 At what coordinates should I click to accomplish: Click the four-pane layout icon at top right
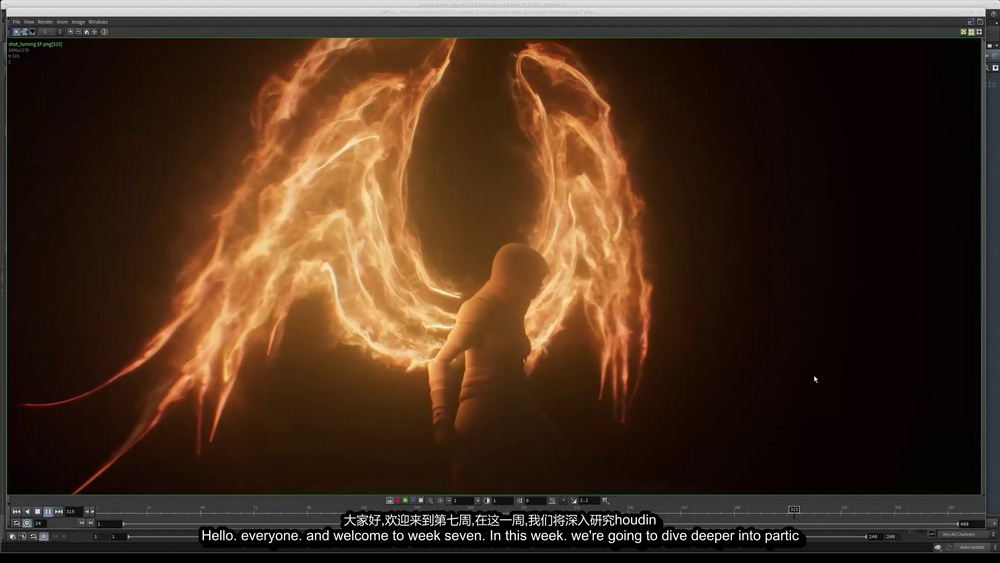click(971, 31)
